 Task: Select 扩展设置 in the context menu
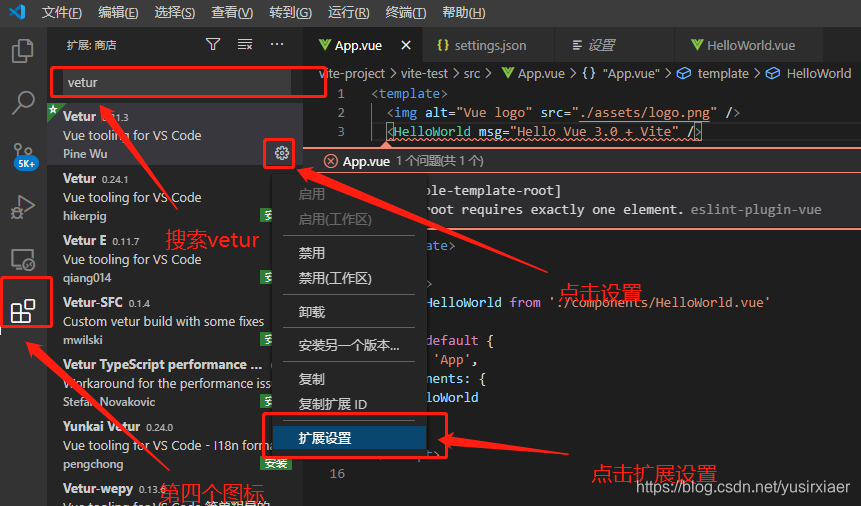click(349, 438)
